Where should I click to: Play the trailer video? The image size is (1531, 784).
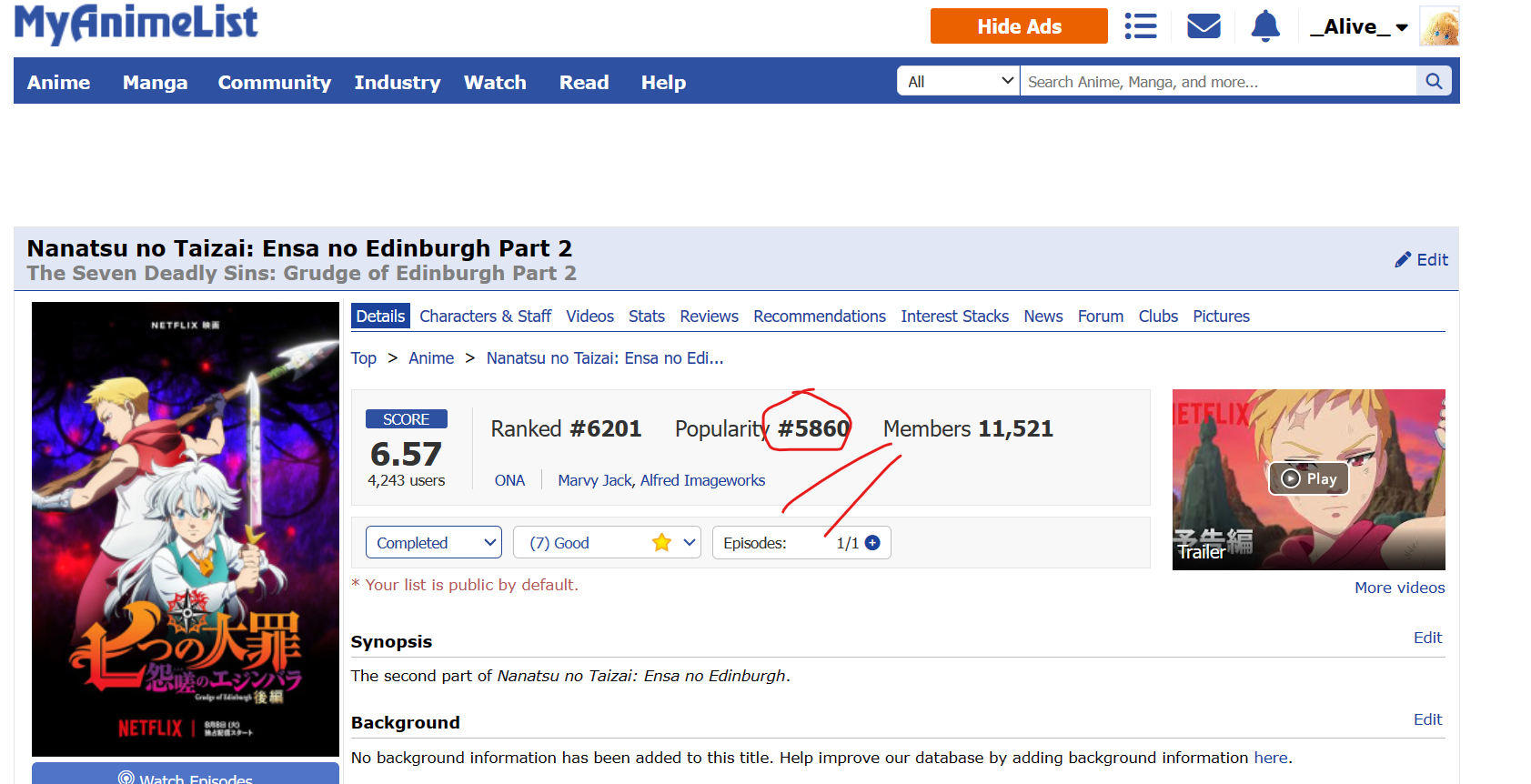pyautogui.click(x=1308, y=479)
